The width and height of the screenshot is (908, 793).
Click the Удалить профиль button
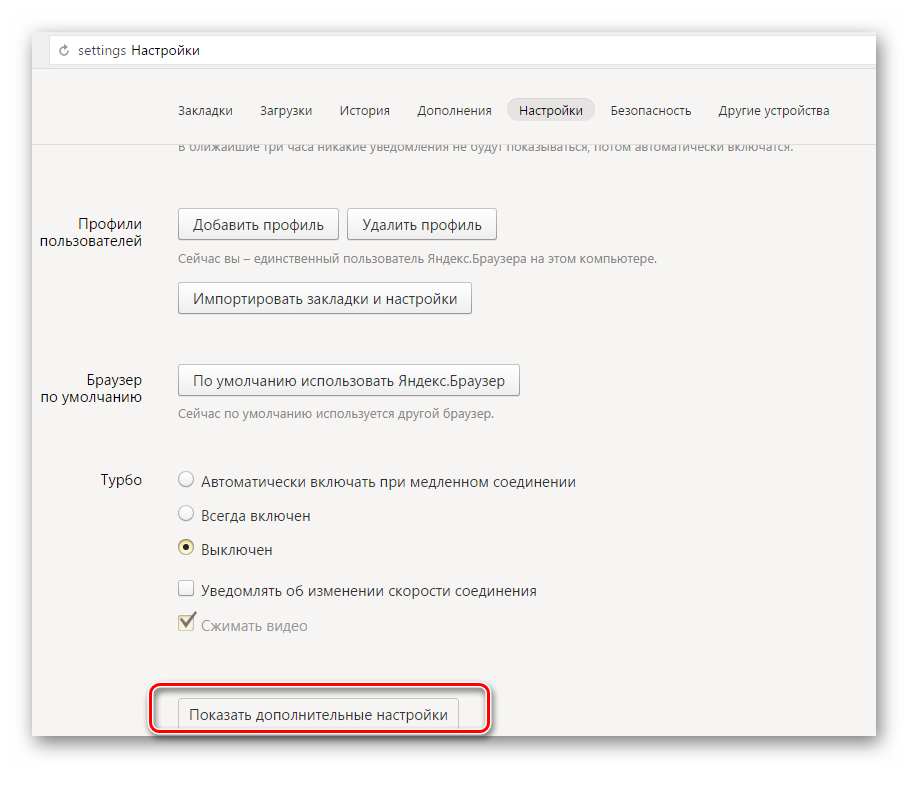point(422,225)
